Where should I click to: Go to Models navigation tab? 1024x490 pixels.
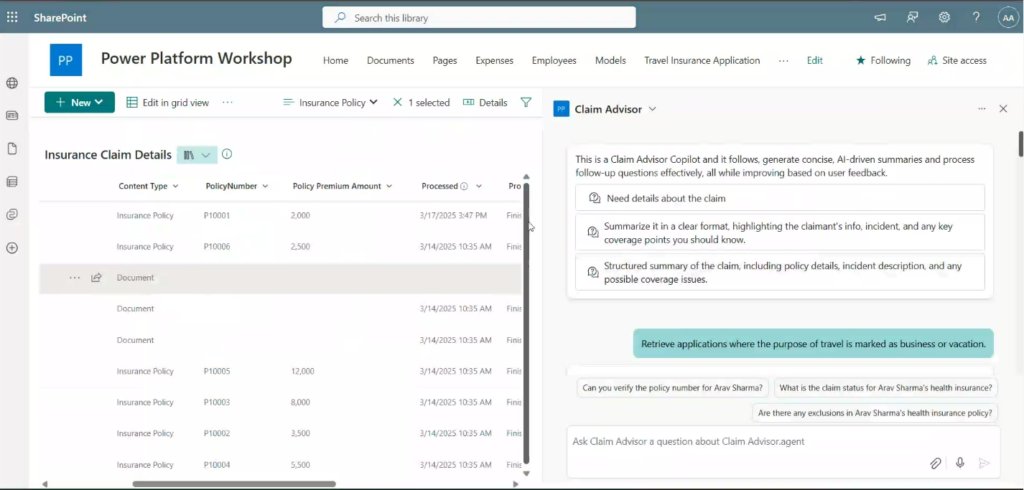click(611, 60)
